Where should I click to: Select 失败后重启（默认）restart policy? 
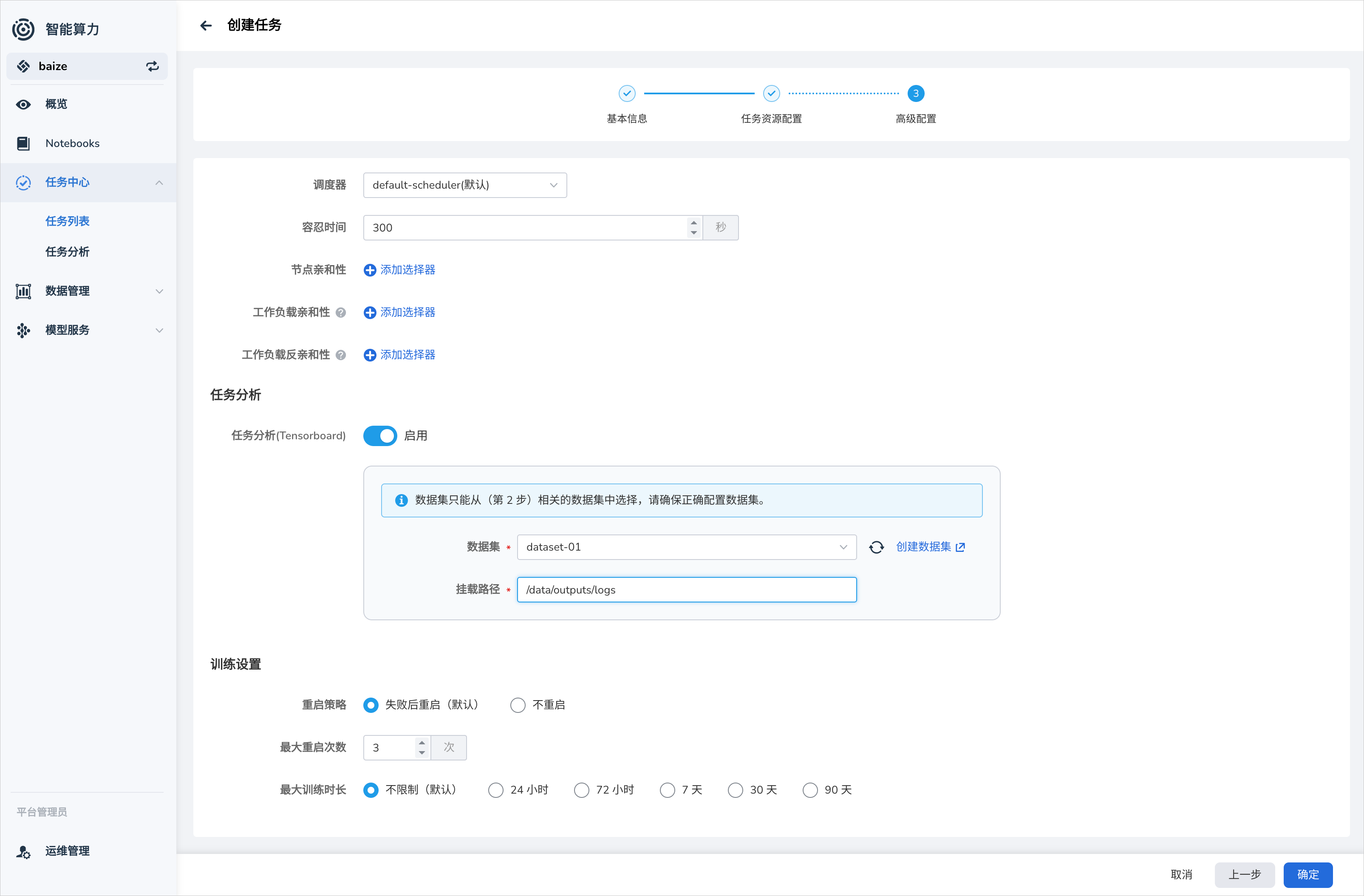371,705
